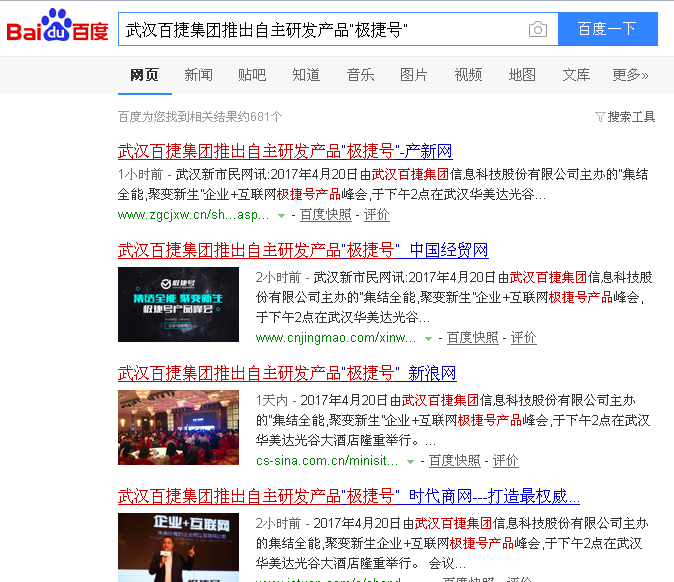The width and height of the screenshot is (674, 582).
Task: Open the 时代商网 result title link
Action: click(x=349, y=496)
